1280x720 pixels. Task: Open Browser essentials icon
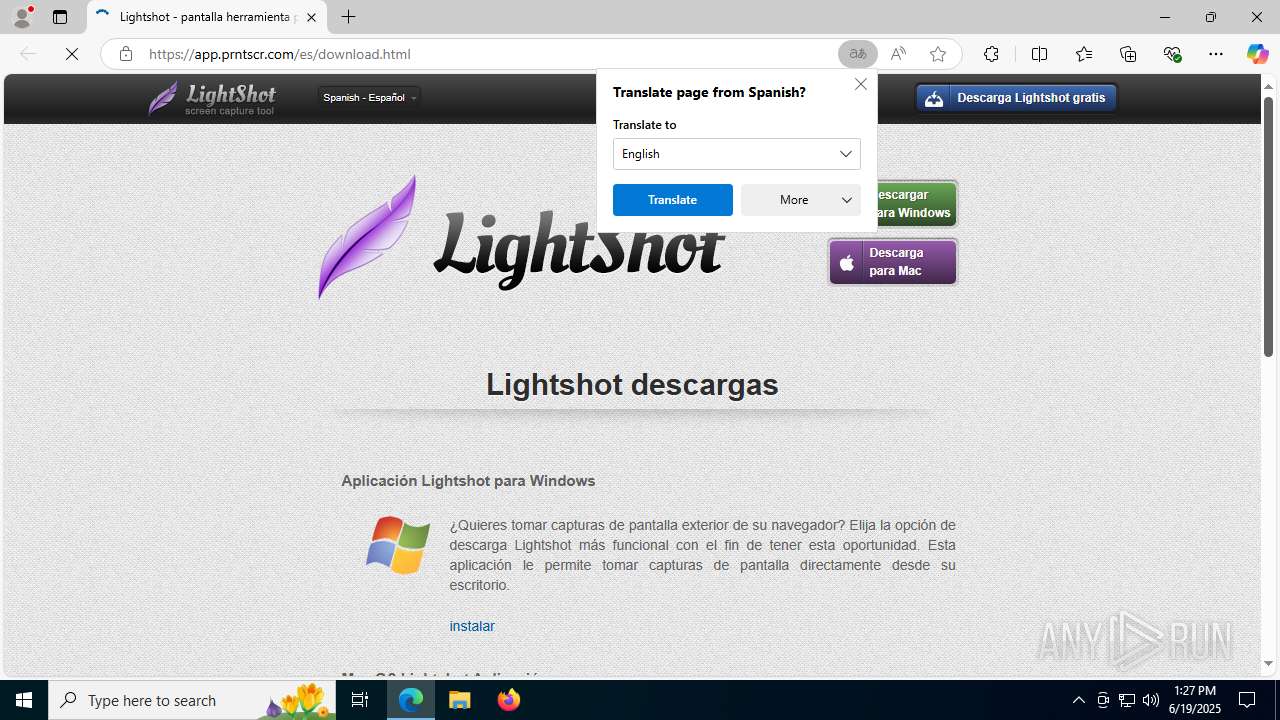pyautogui.click(x=1172, y=54)
